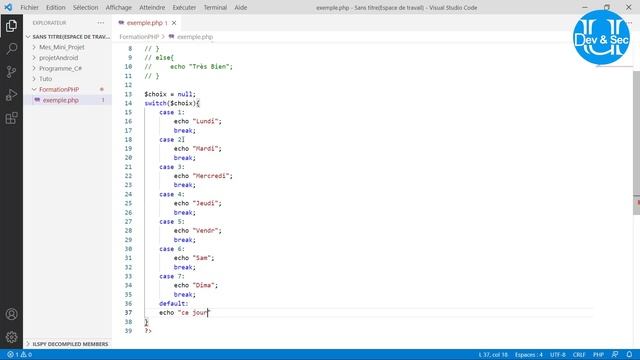Open the Explorer view in activity bar
Image resolution: width=640 pixels, height=360 pixels.
coord(11,26)
